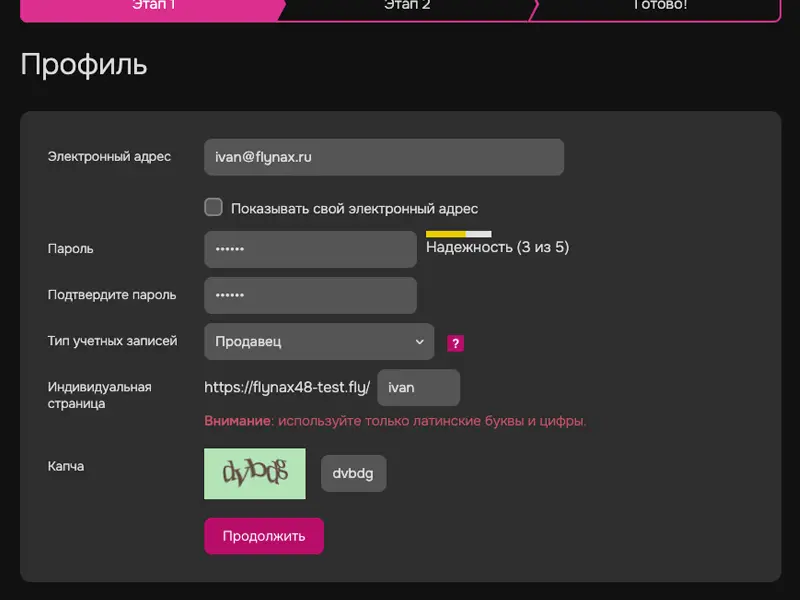The image size is (800, 600).
Task: Focus the email field containing ivan@flynax.ru
Action: pyautogui.click(x=384, y=157)
